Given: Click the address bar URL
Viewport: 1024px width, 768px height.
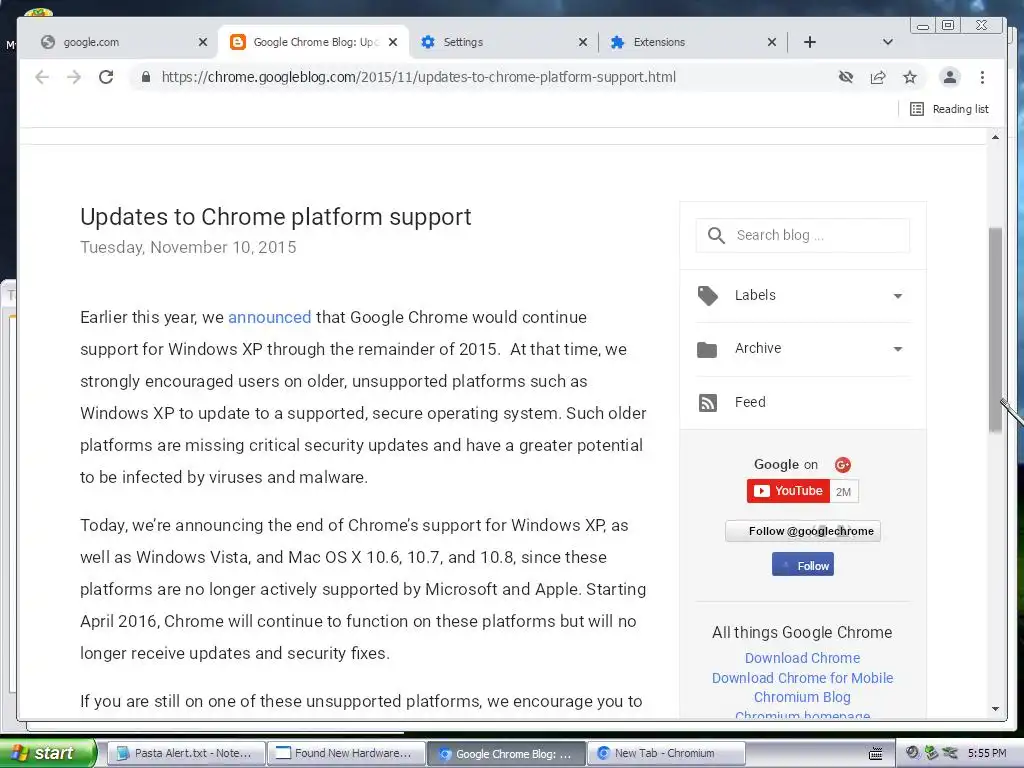Looking at the screenshot, I should 419,77.
